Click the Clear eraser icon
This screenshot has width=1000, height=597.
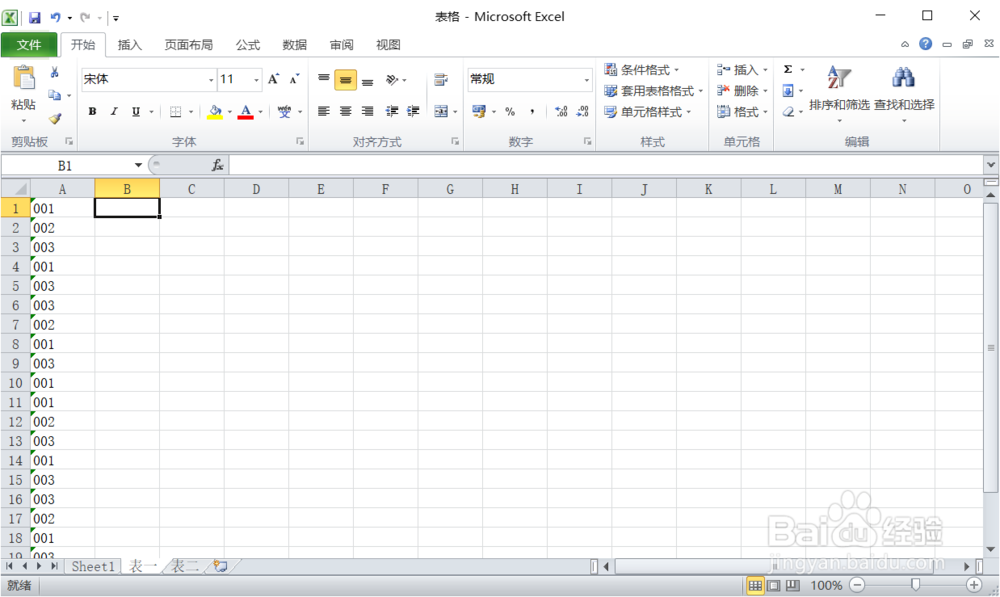788,112
